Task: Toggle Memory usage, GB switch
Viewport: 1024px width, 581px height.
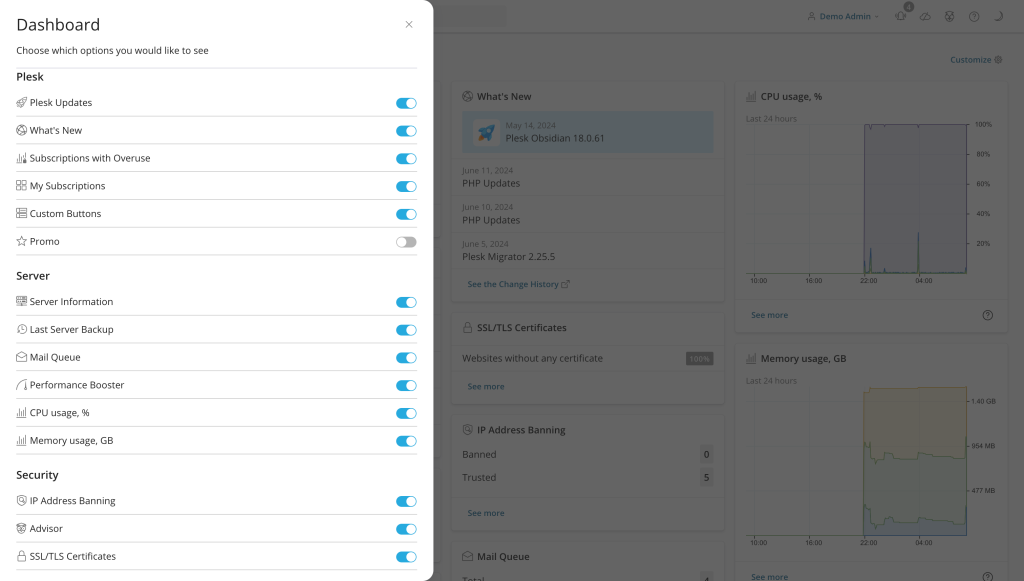Action: coord(406,441)
